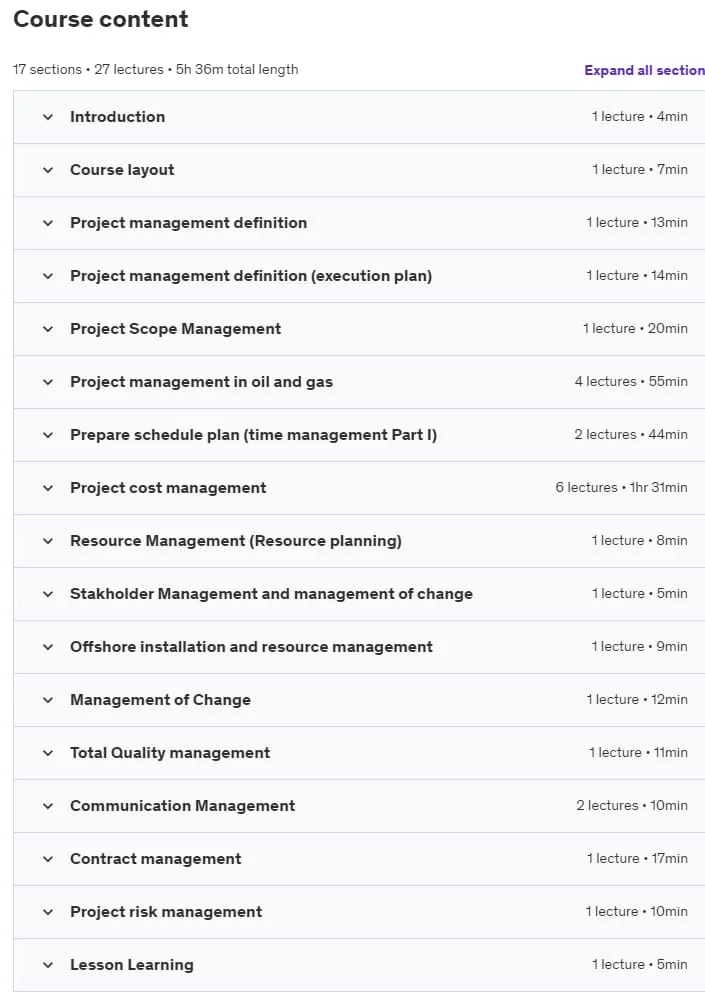Click Expand all sections link

coord(644,70)
